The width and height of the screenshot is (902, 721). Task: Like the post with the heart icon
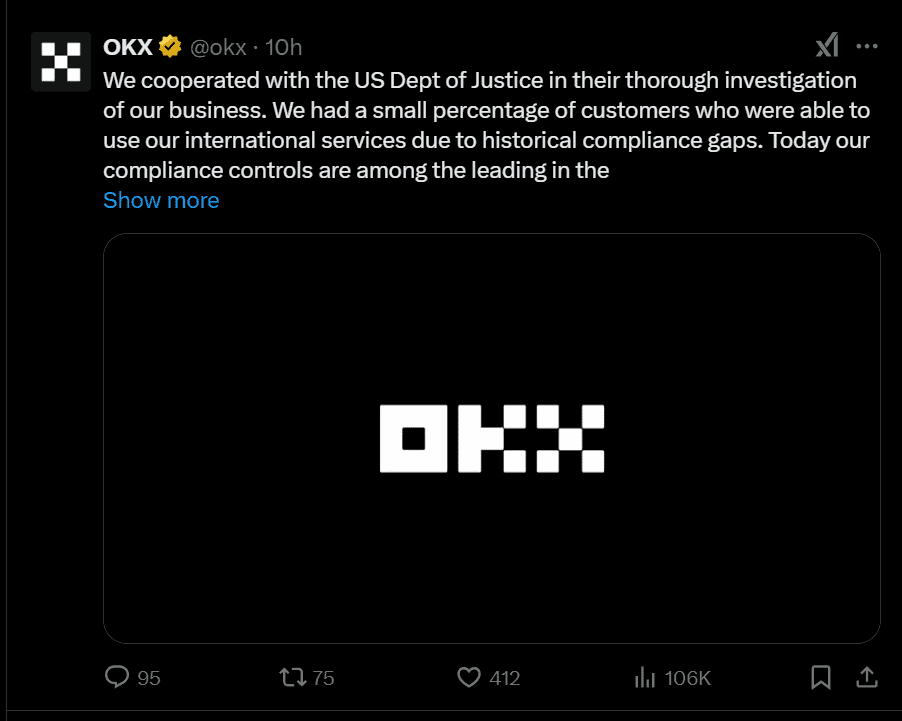coord(469,677)
